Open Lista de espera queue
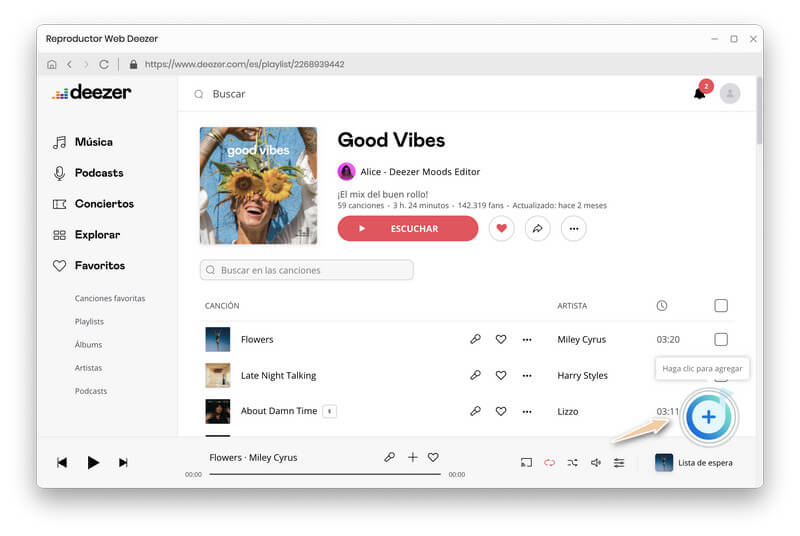Image resolution: width=800 pixels, height=536 pixels. (694, 463)
